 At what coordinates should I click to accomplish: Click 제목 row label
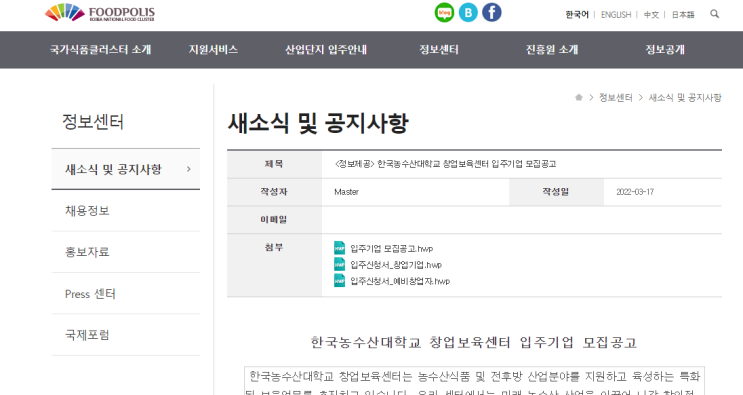274,164
